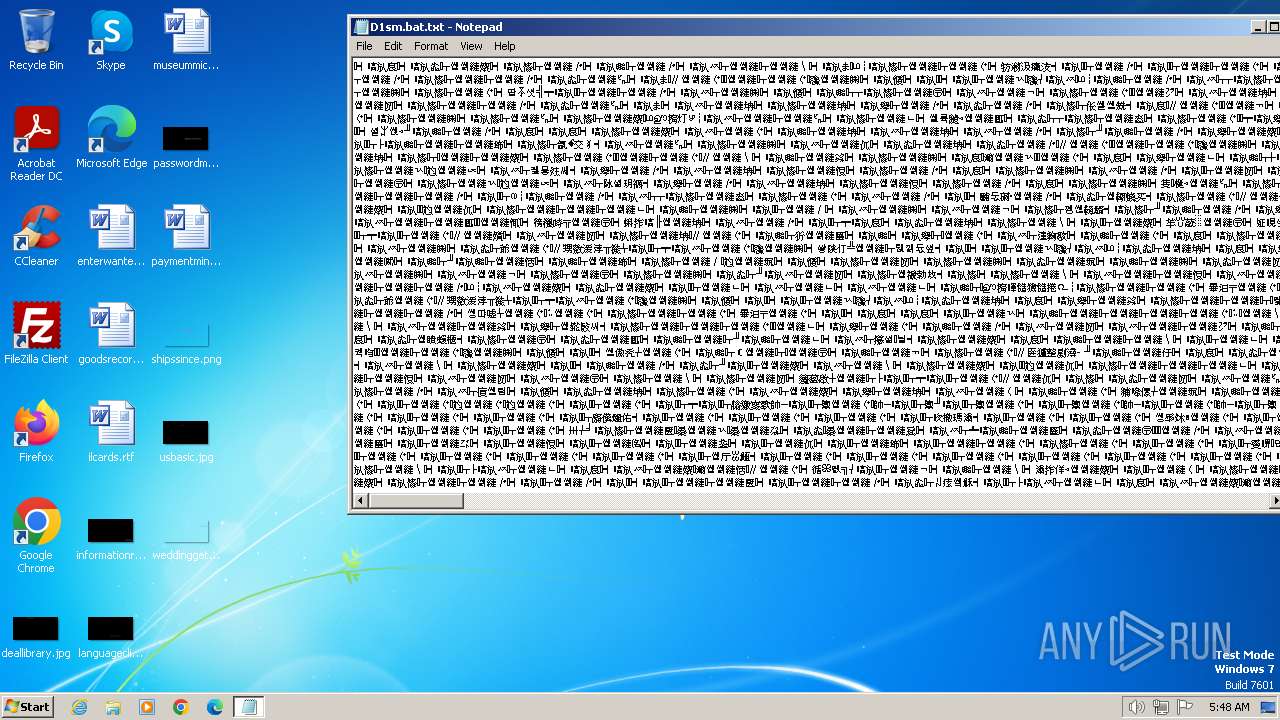1280x720 pixels.
Task: Click the 5:48 AM system clock
Action: click(1229, 707)
